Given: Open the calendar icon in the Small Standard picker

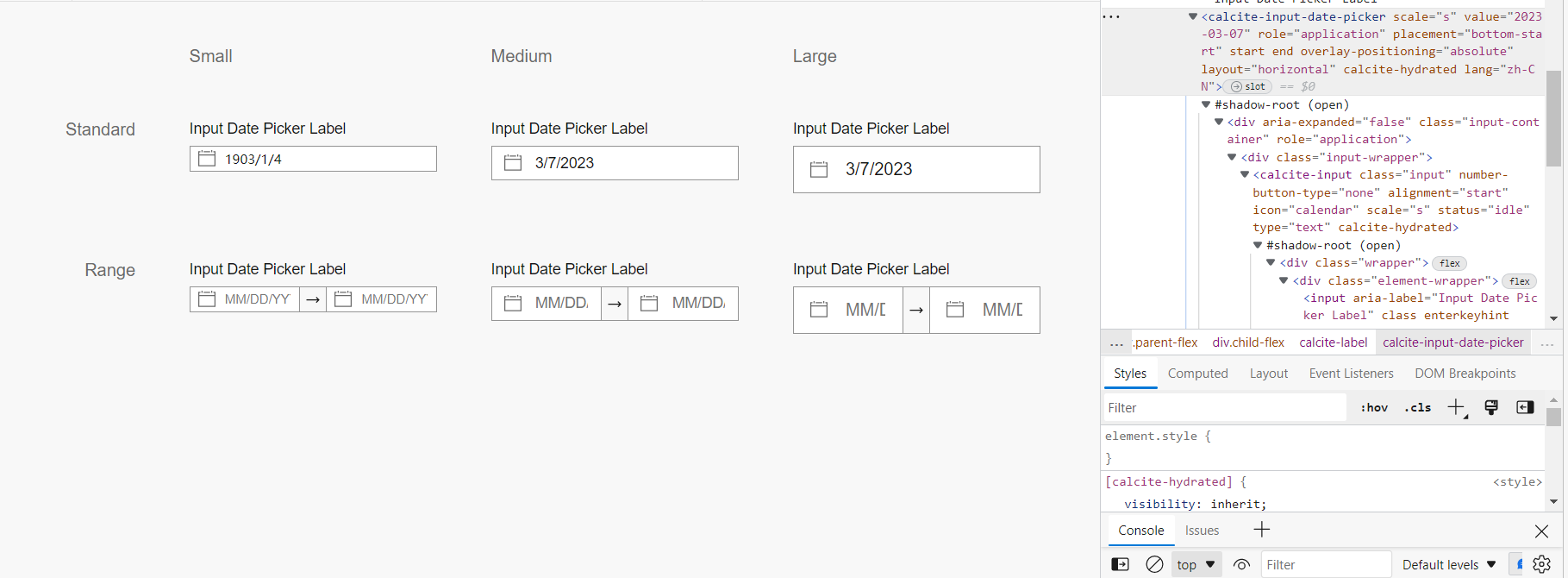Looking at the screenshot, I should [x=207, y=159].
